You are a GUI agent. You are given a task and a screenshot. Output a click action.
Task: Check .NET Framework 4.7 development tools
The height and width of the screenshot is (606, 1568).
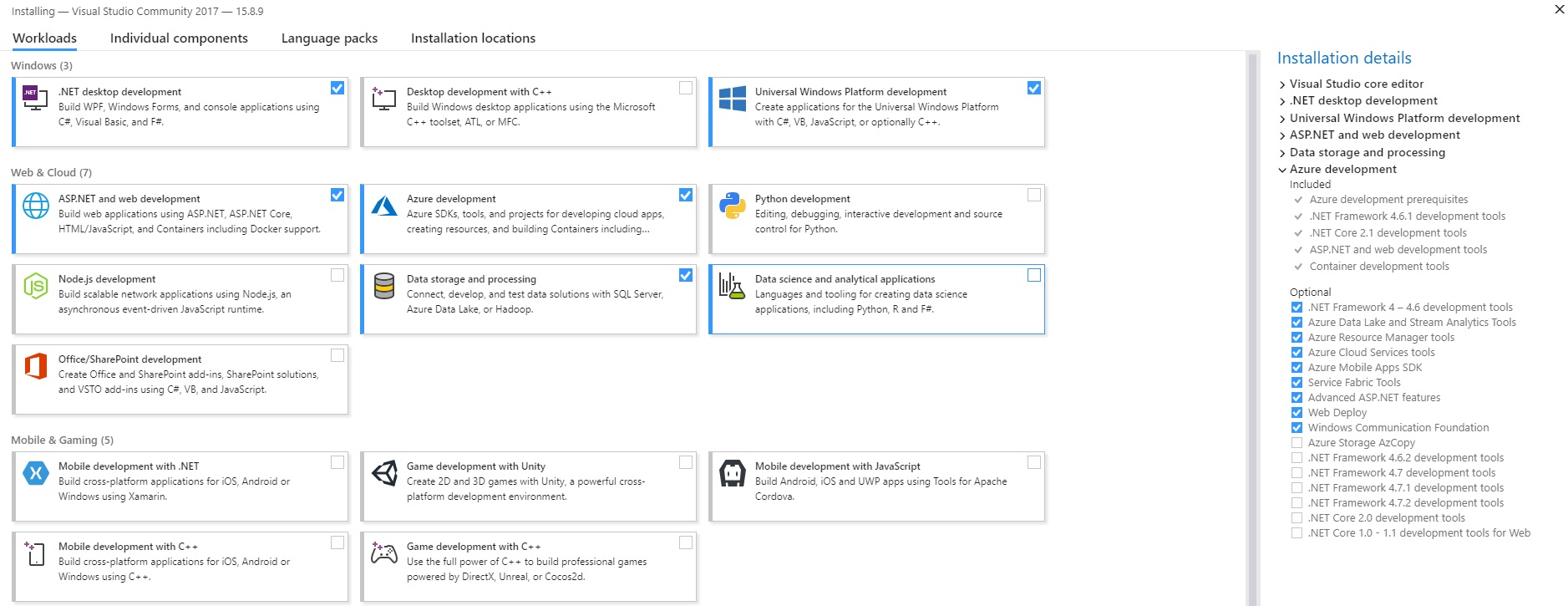click(1297, 473)
